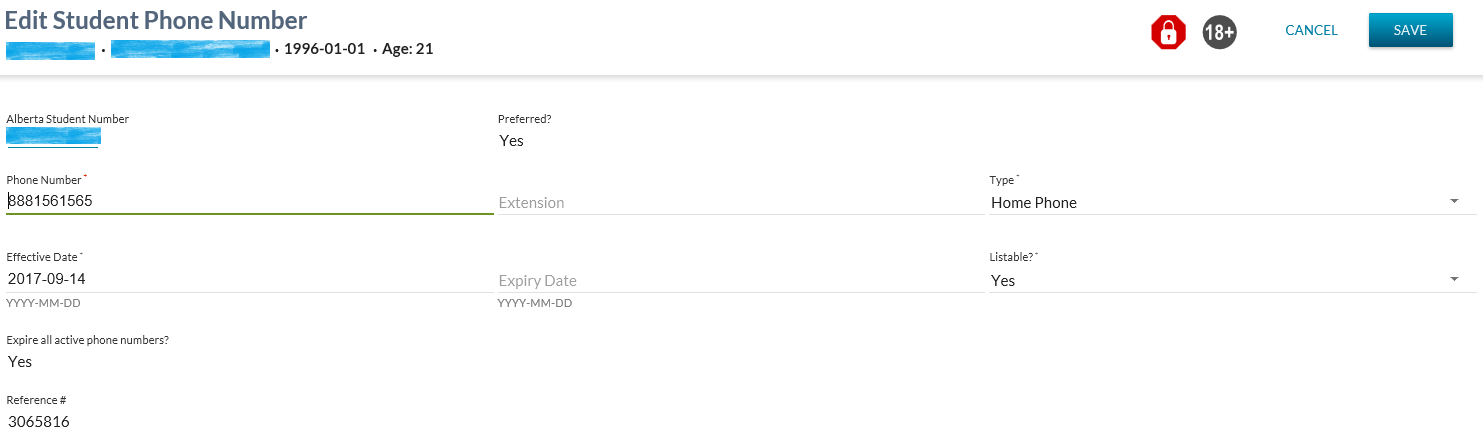Click the Listable? dropdown arrow
Image resolution: width=1483 pixels, height=441 pixels.
tap(1454, 280)
